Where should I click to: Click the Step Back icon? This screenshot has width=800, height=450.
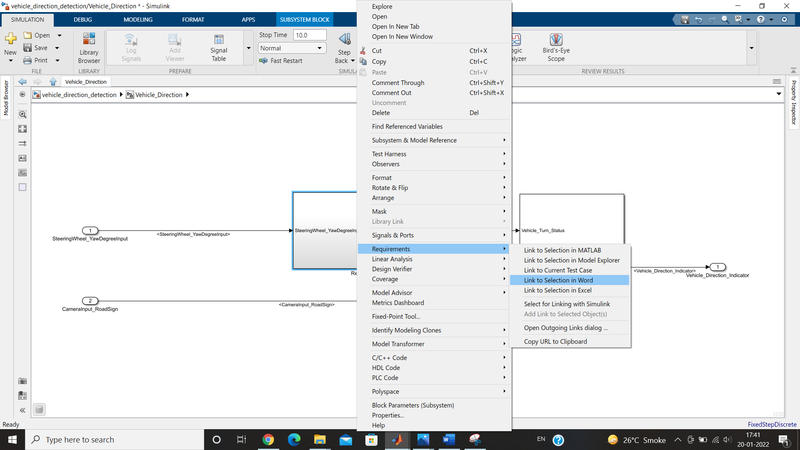[x=345, y=40]
